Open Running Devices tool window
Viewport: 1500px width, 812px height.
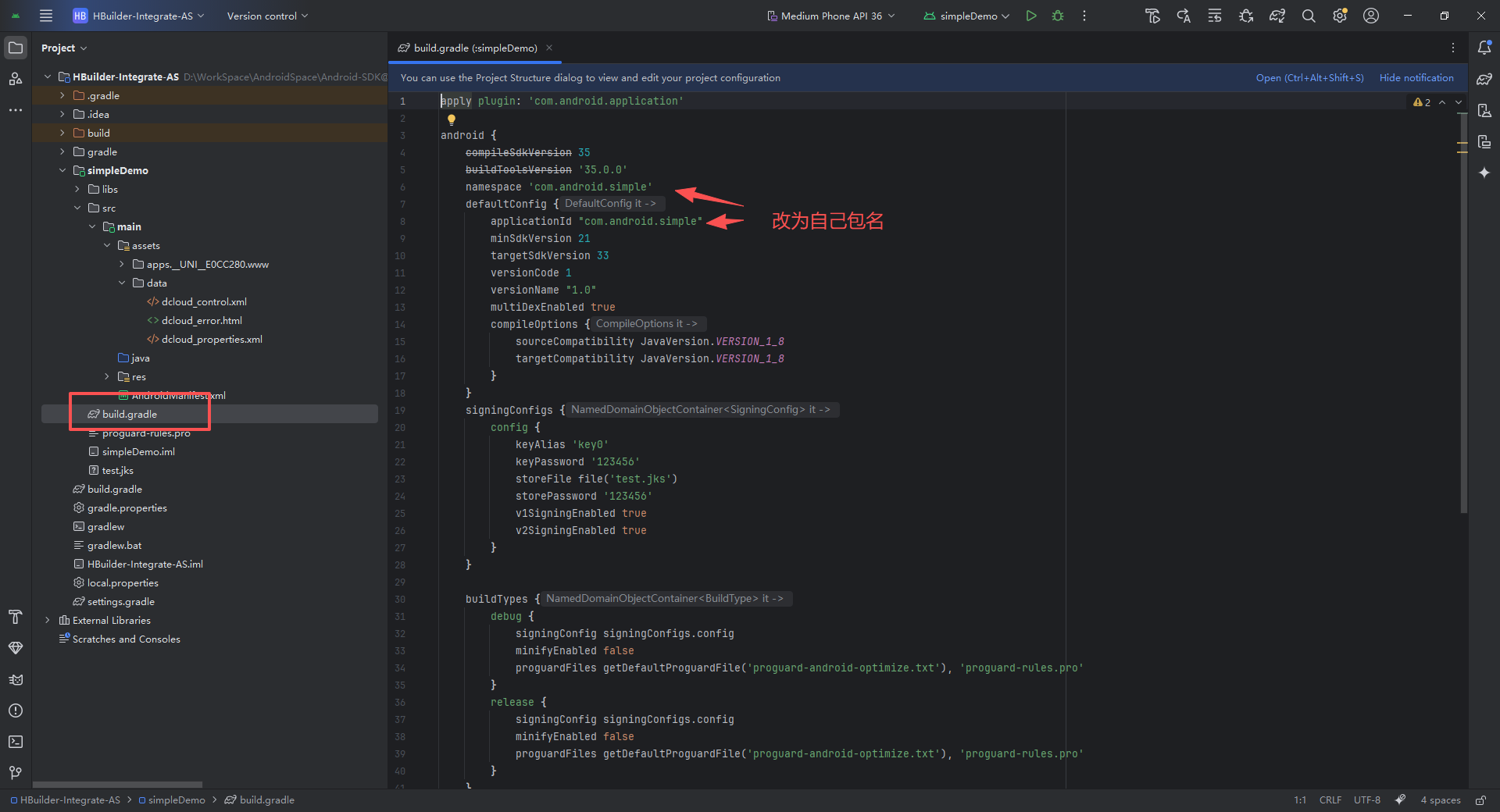[x=1484, y=141]
